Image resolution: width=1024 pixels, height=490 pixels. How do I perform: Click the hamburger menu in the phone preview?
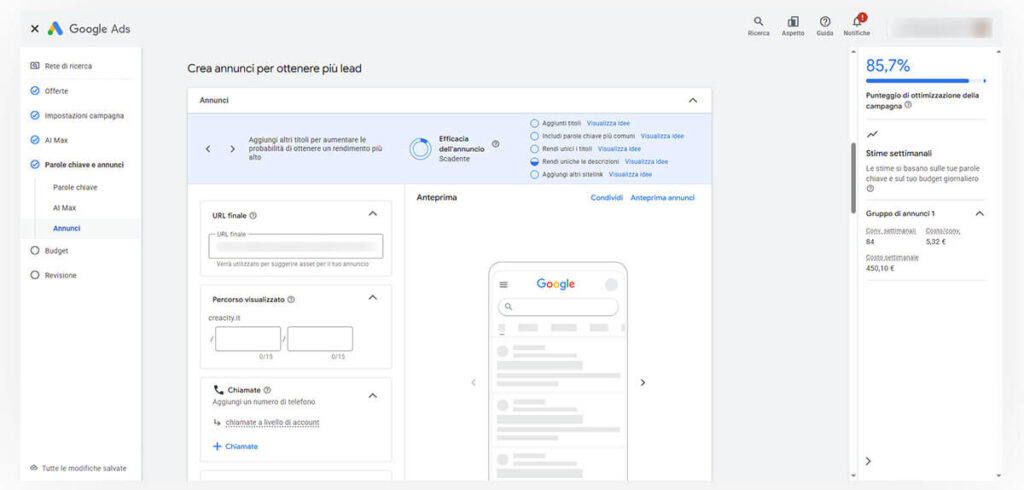click(504, 284)
